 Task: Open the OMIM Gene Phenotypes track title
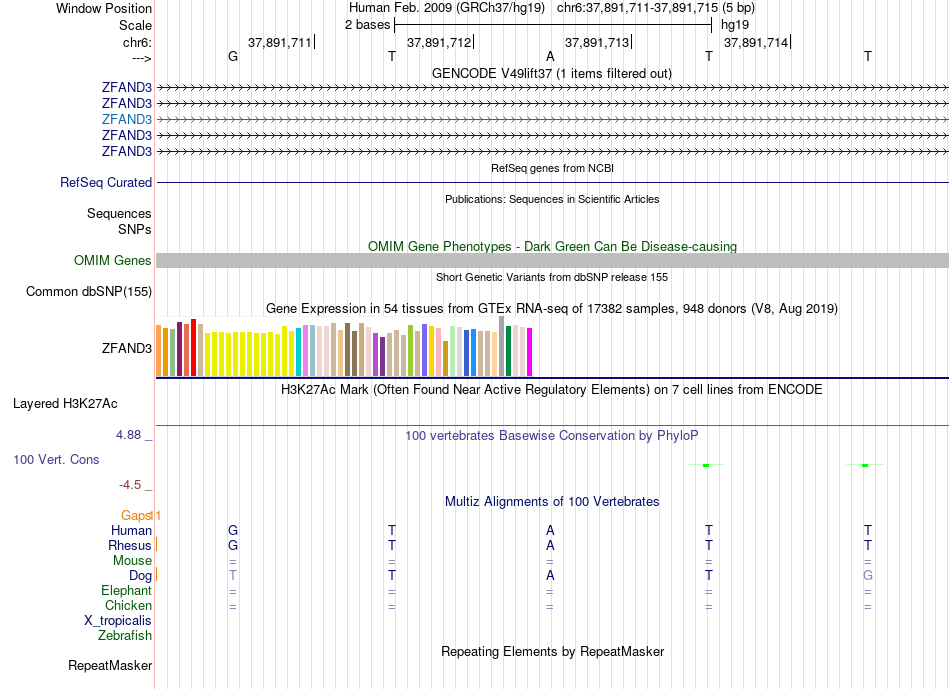tap(552, 247)
